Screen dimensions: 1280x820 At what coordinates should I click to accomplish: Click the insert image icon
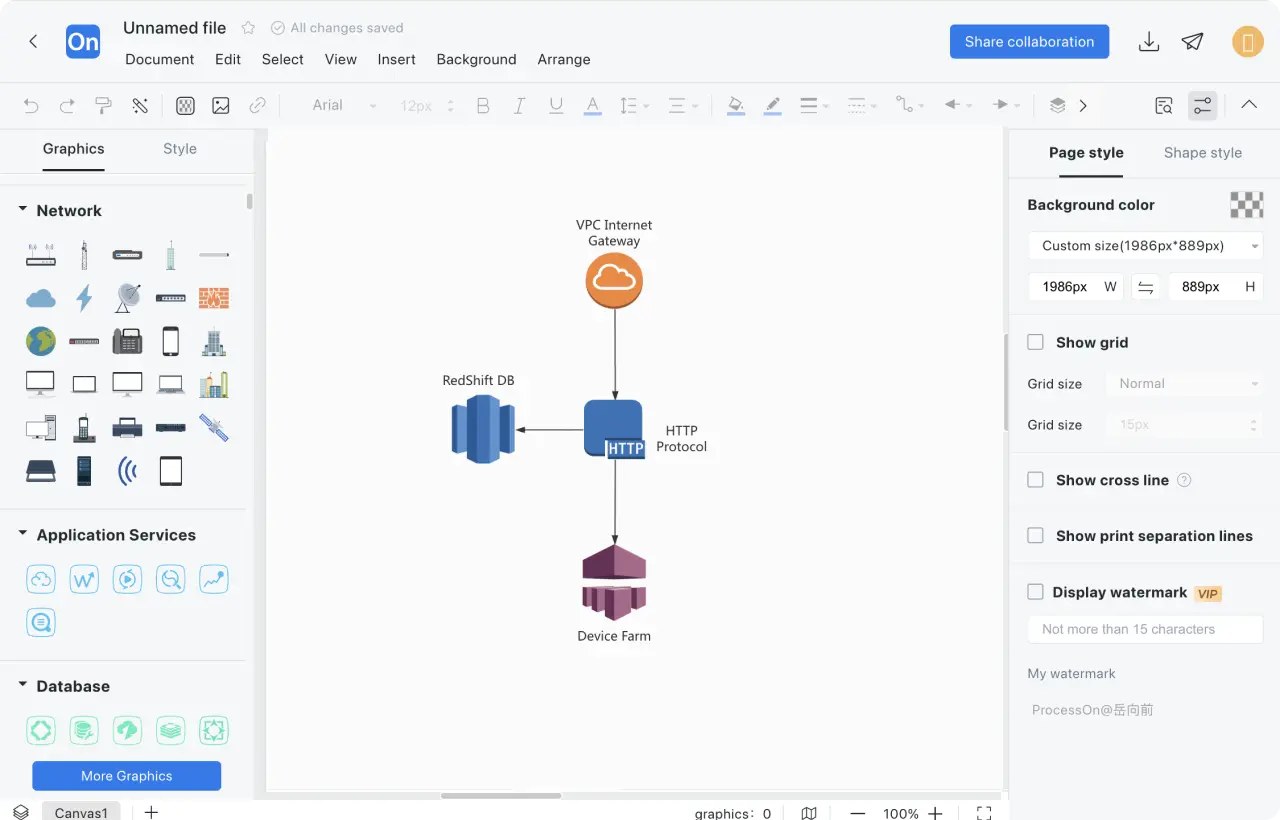pyautogui.click(x=221, y=105)
